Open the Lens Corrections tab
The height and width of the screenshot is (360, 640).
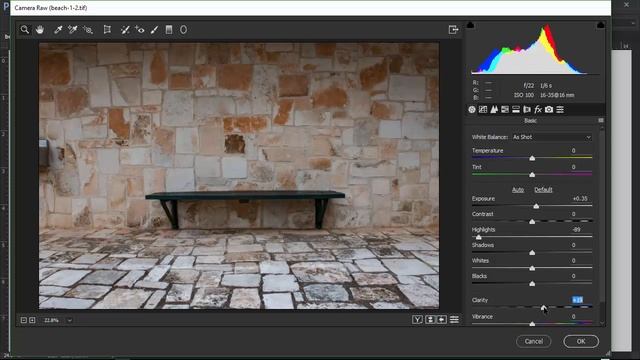(x=527, y=109)
